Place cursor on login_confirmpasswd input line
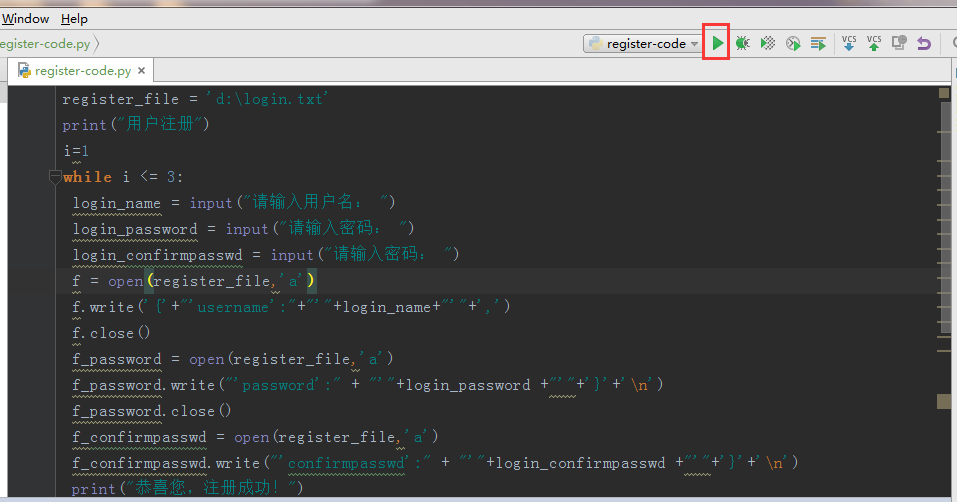Image resolution: width=957 pixels, height=502 pixels. pos(265,254)
